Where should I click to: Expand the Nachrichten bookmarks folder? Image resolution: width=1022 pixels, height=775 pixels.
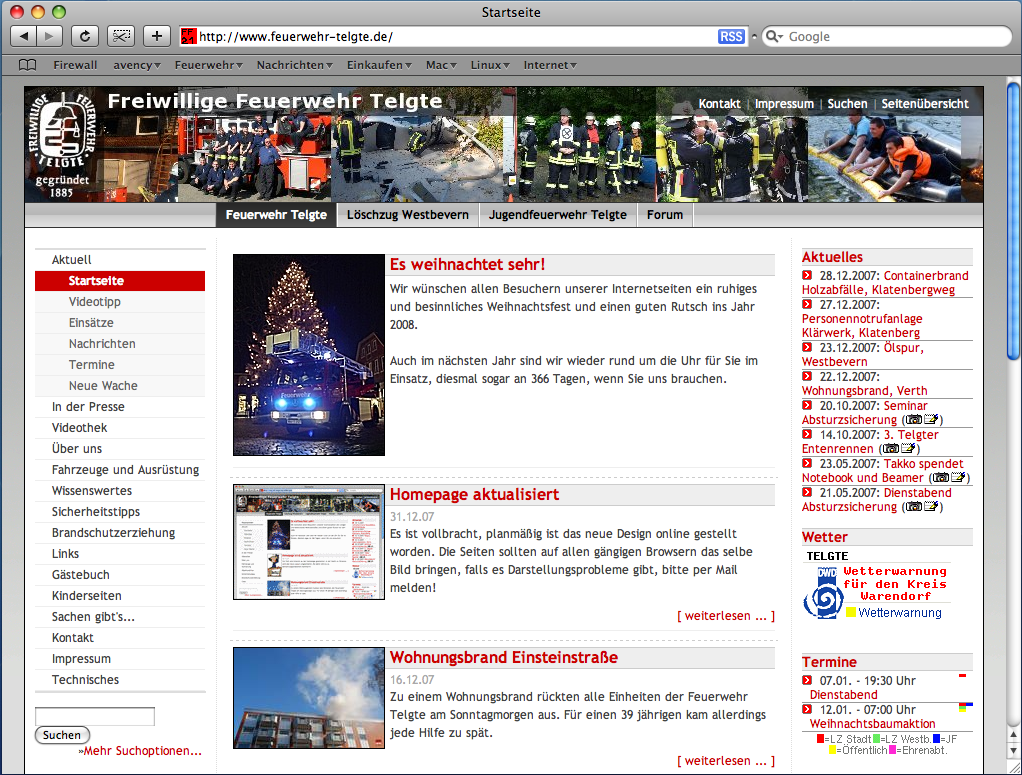[x=295, y=65]
